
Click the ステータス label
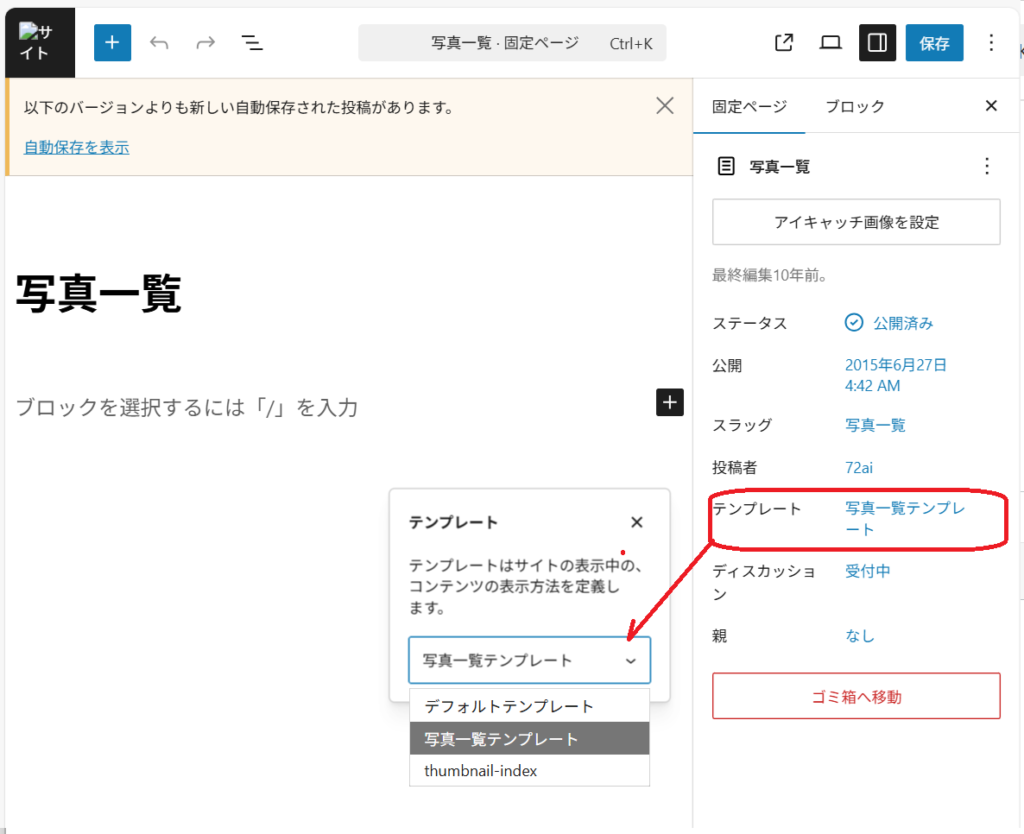750,323
